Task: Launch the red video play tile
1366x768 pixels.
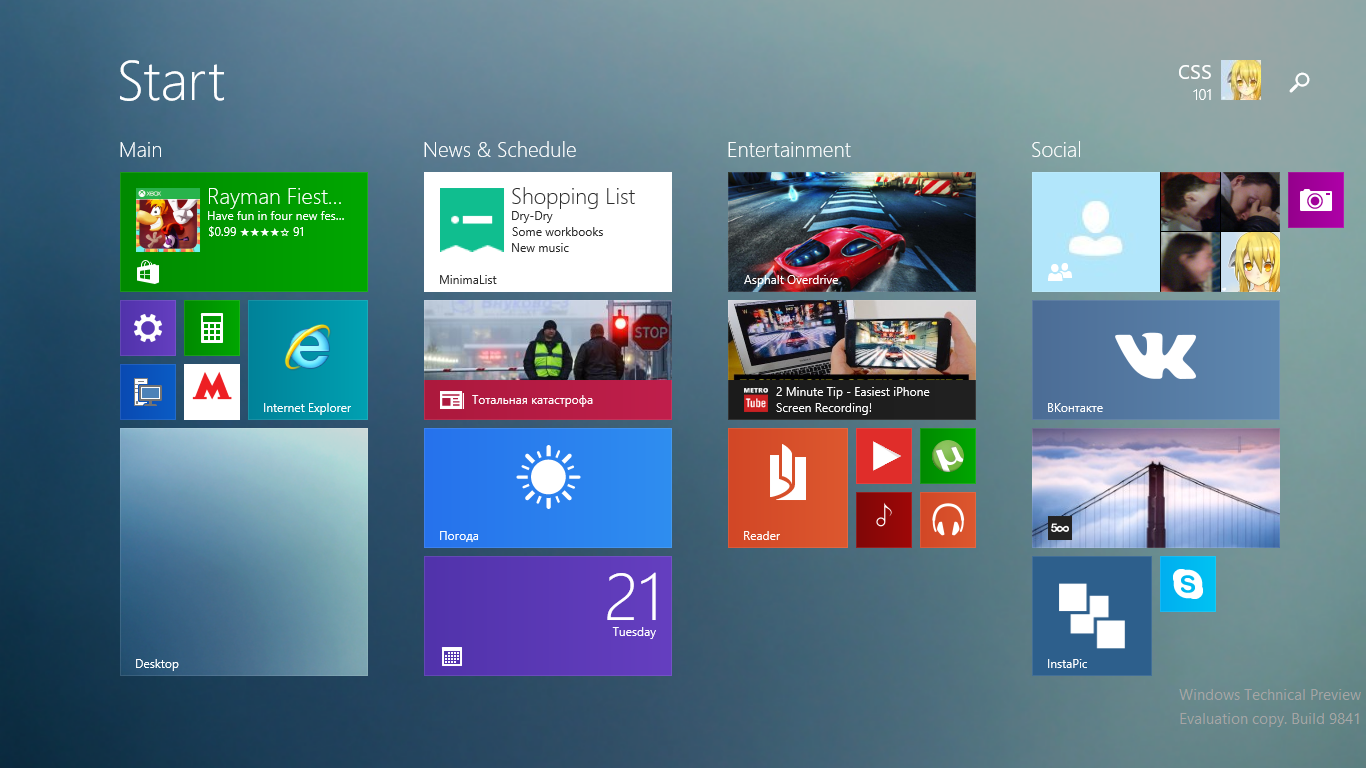Action: pyautogui.click(x=884, y=456)
